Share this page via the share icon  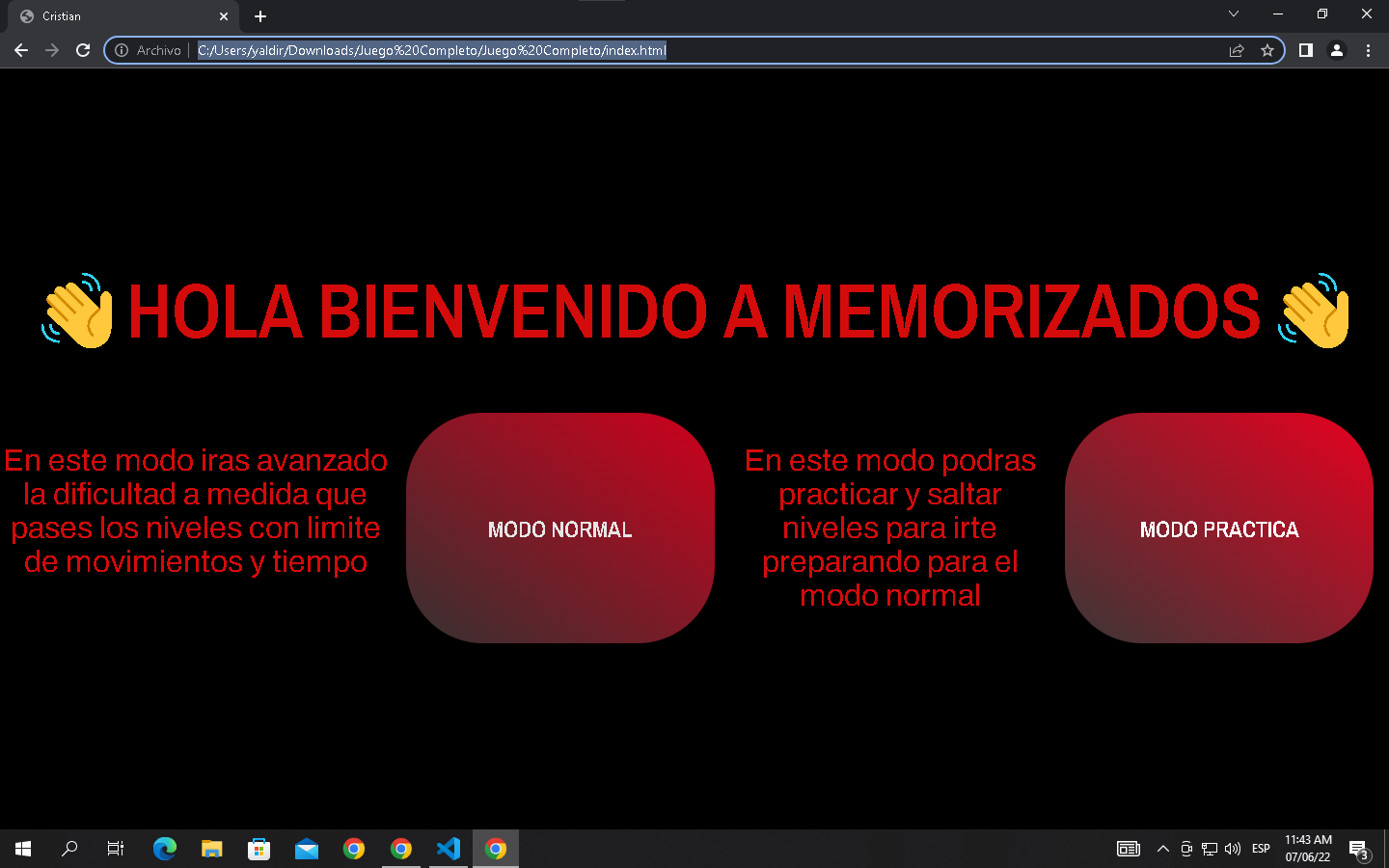pyautogui.click(x=1237, y=50)
